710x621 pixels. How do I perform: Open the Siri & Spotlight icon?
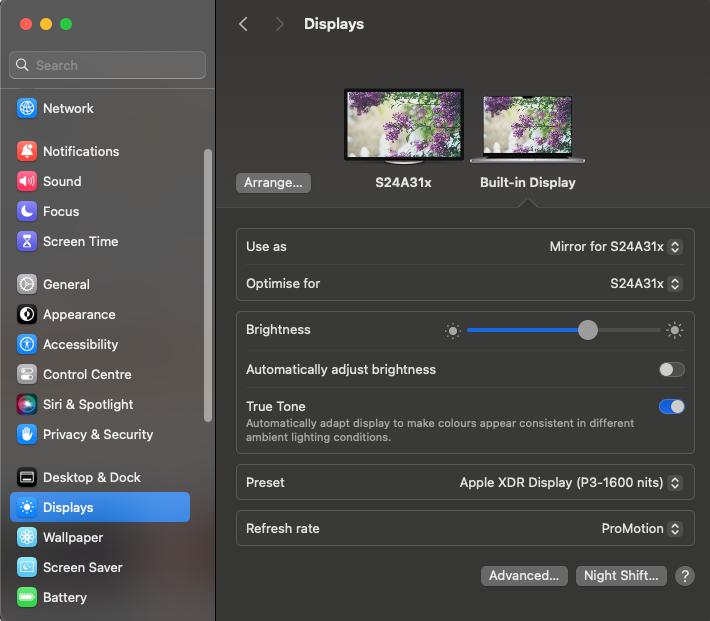(x=27, y=404)
